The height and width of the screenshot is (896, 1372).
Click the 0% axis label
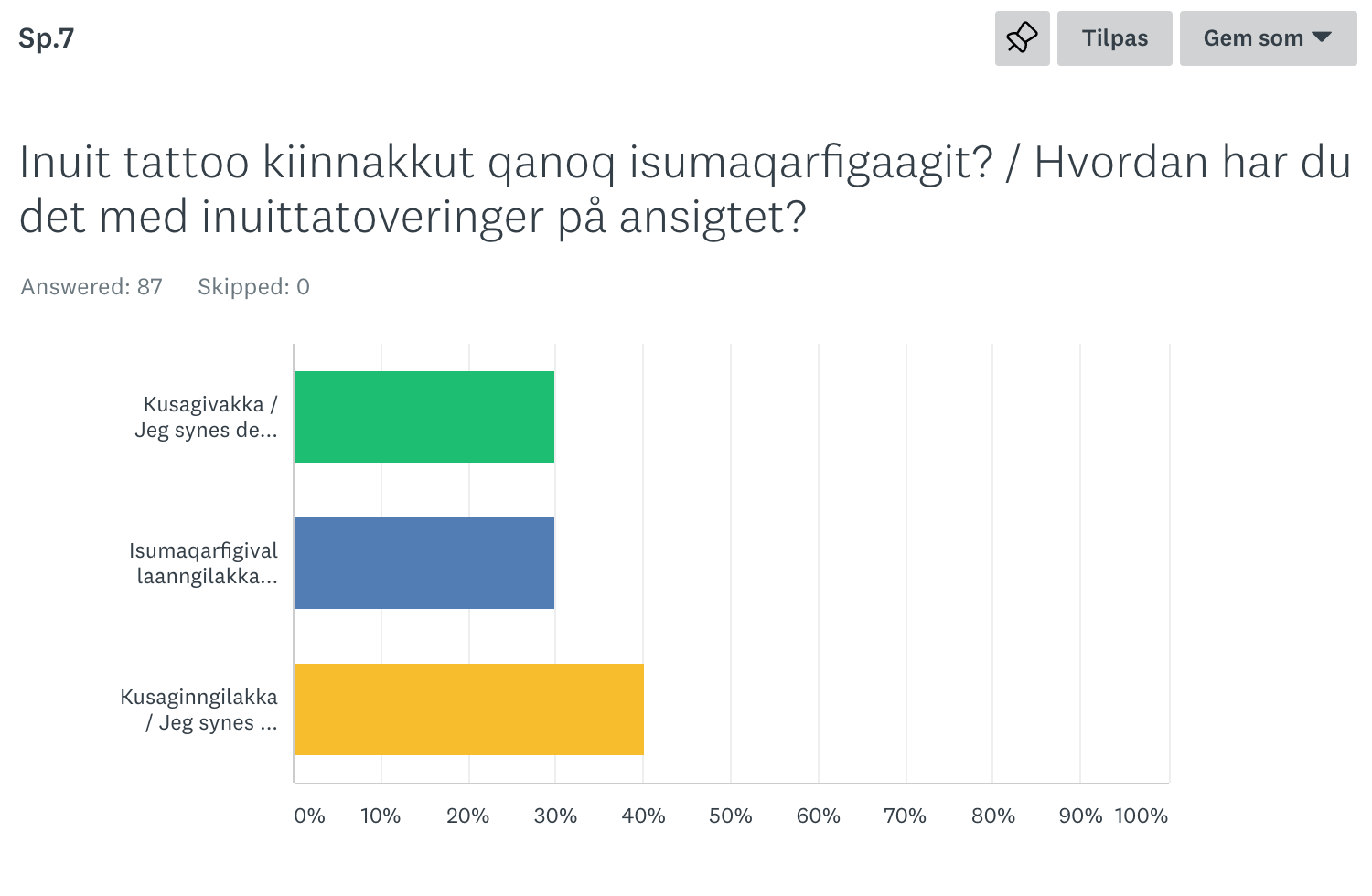310,816
